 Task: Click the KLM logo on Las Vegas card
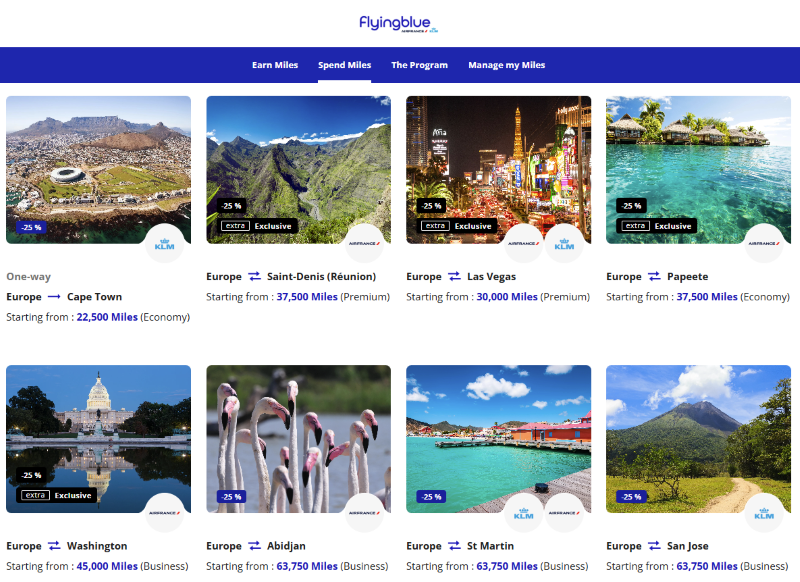coord(565,243)
